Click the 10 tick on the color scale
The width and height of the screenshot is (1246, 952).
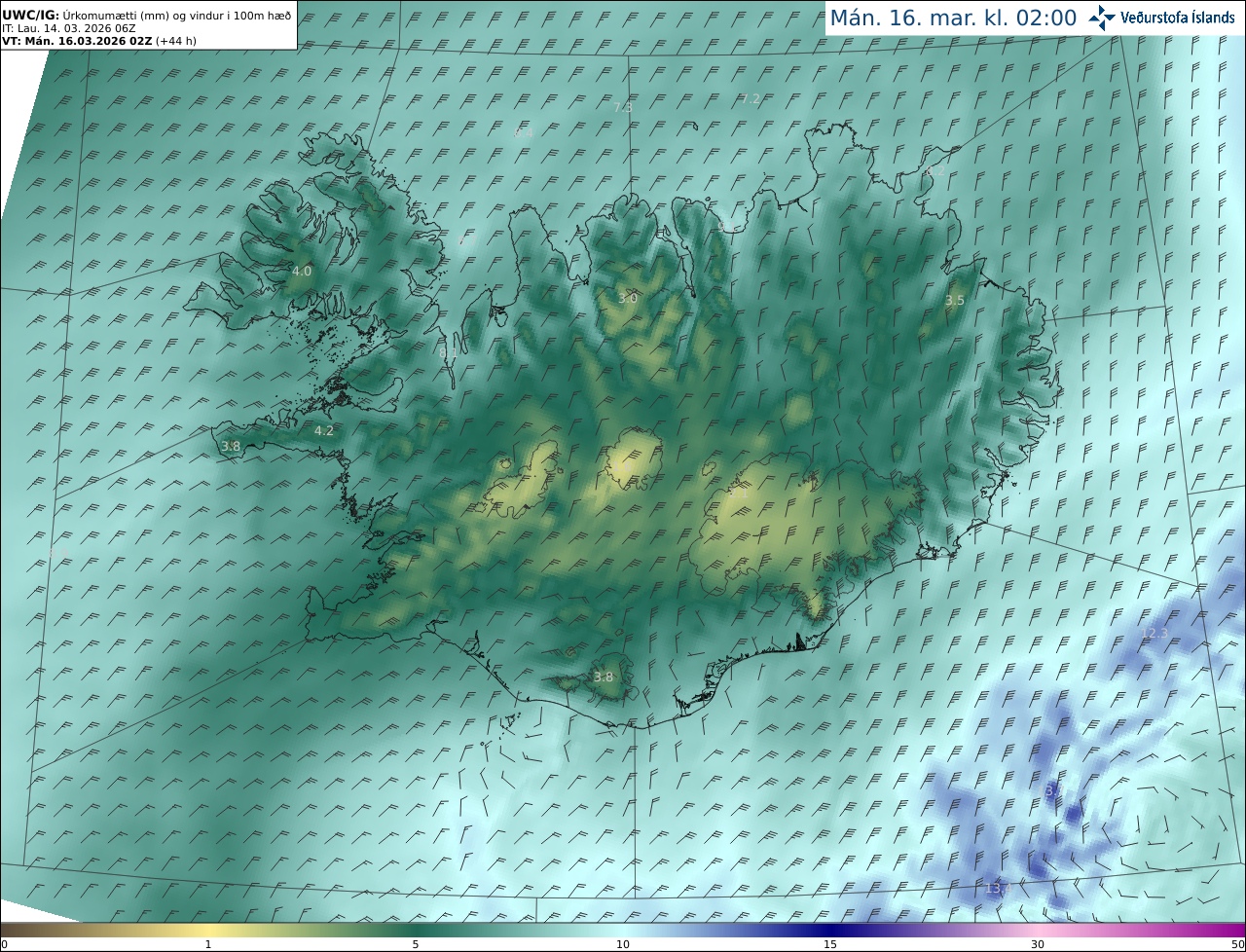[623, 944]
